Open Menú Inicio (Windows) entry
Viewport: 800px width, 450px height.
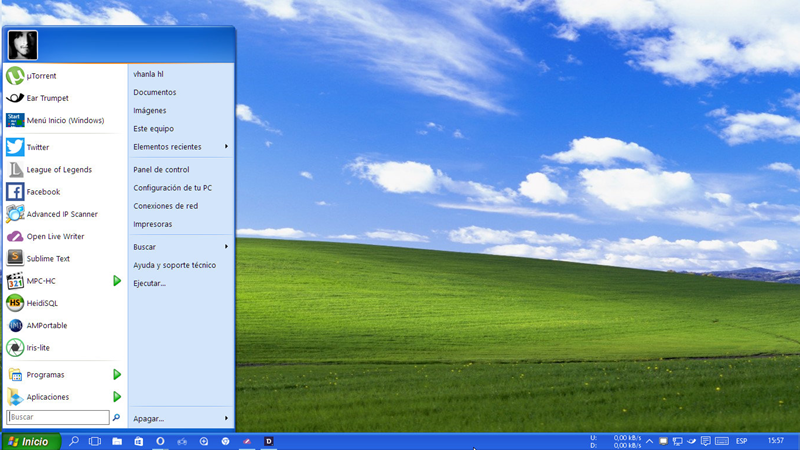click(x=65, y=120)
